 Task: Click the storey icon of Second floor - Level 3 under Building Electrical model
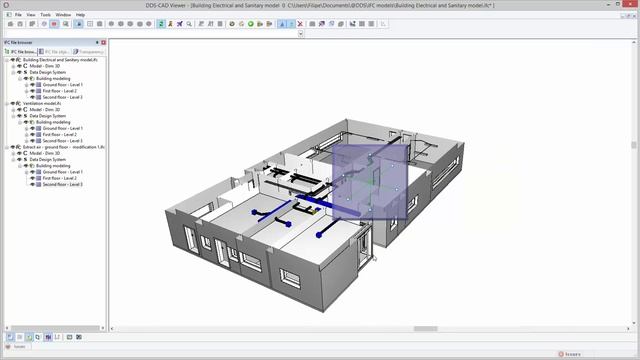point(39,97)
